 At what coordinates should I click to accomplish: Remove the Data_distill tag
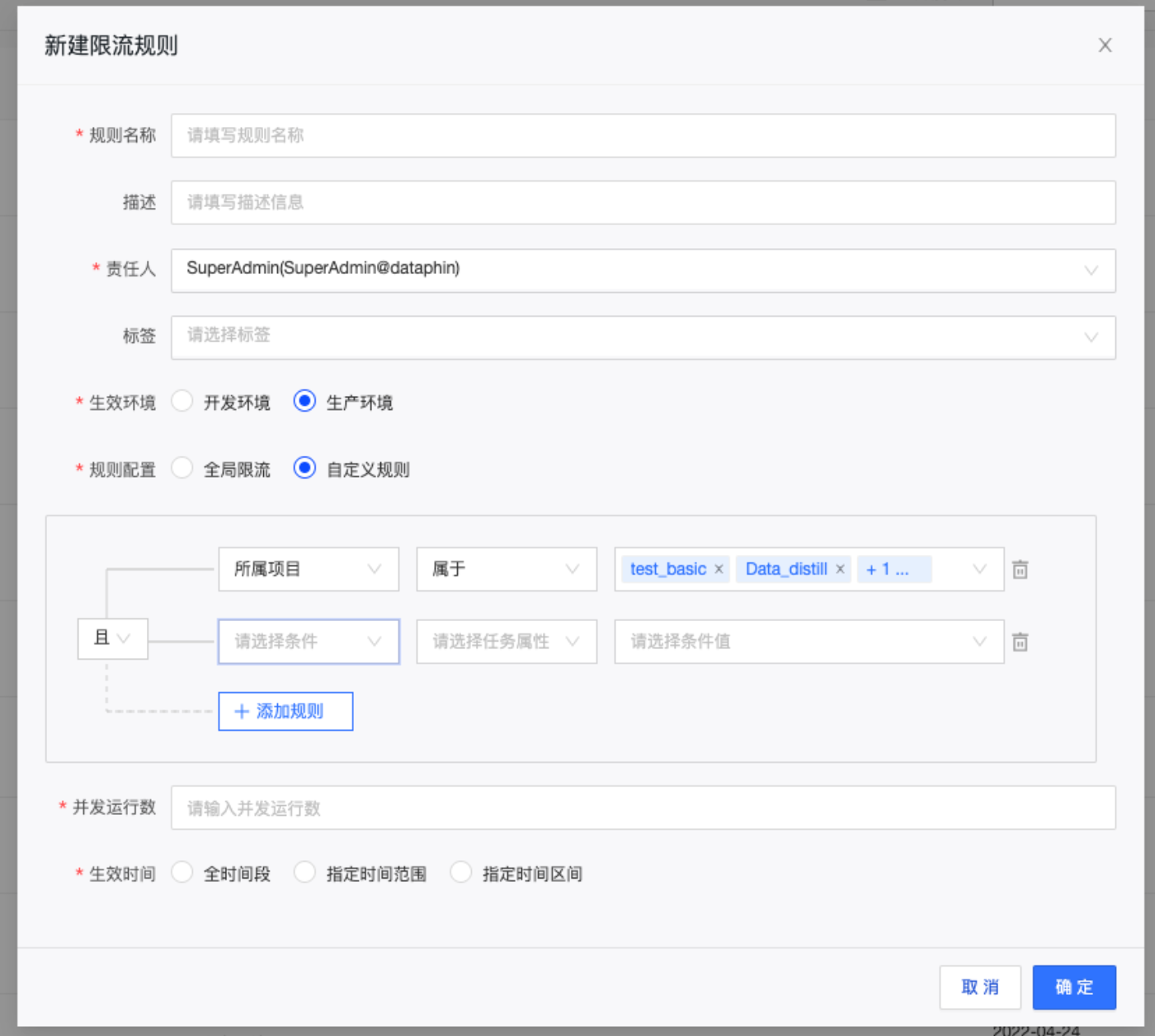tap(840, 569)
